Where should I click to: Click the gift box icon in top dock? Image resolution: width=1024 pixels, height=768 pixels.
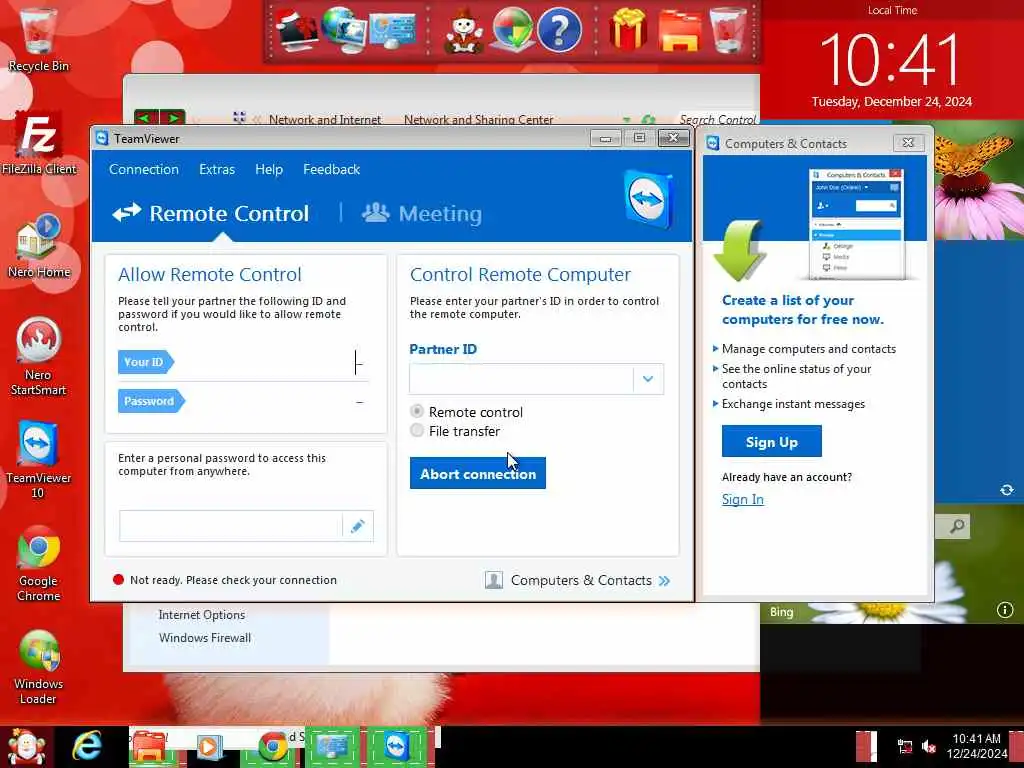coord(628,30)
